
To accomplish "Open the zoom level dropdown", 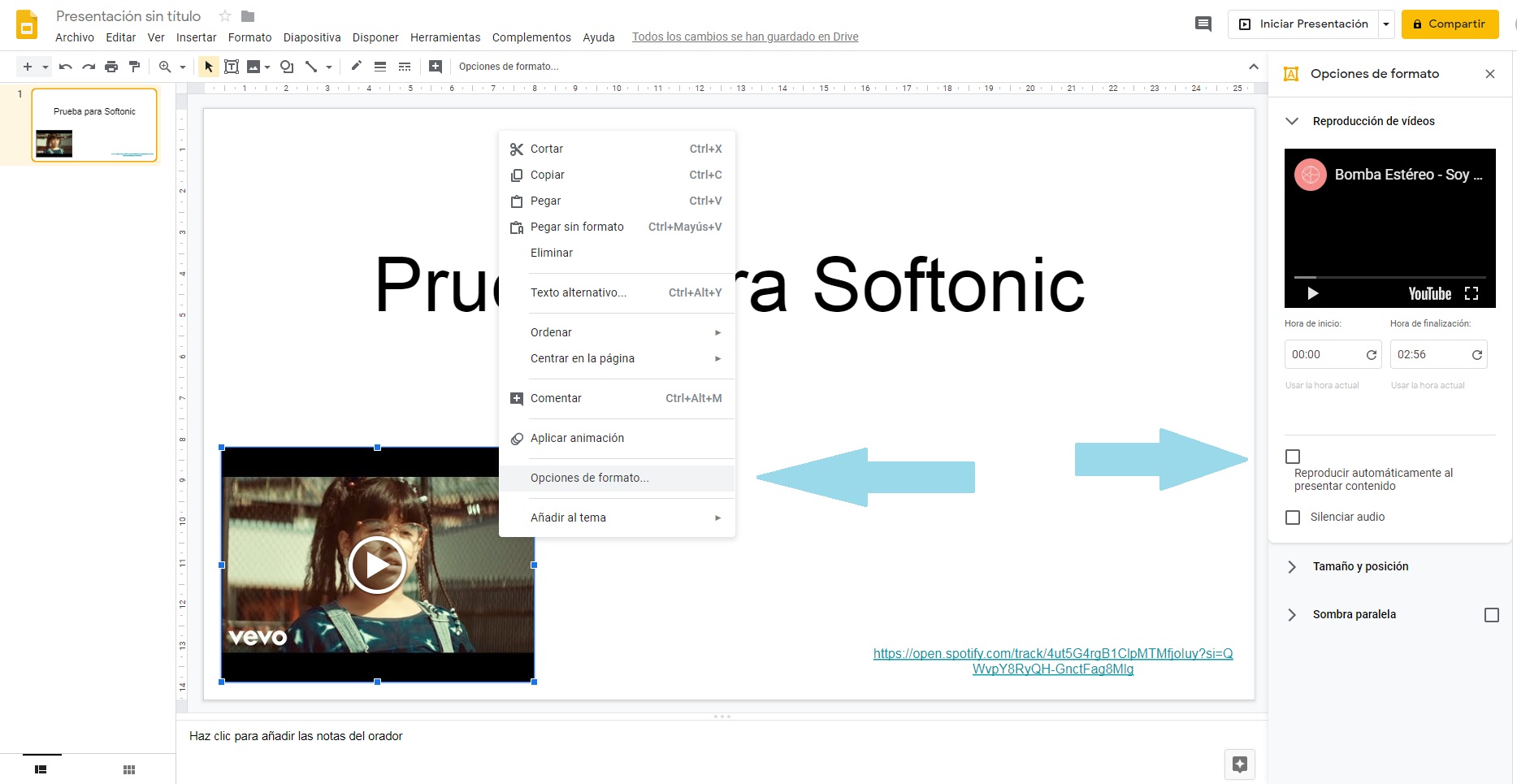I will pos(183,67).
